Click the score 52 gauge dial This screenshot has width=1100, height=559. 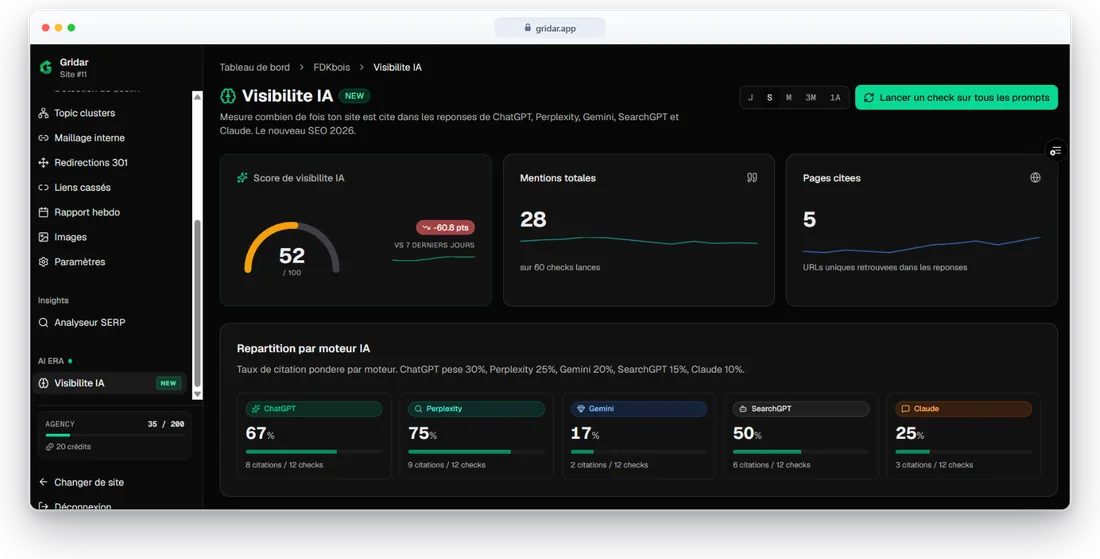click(292, 249)
